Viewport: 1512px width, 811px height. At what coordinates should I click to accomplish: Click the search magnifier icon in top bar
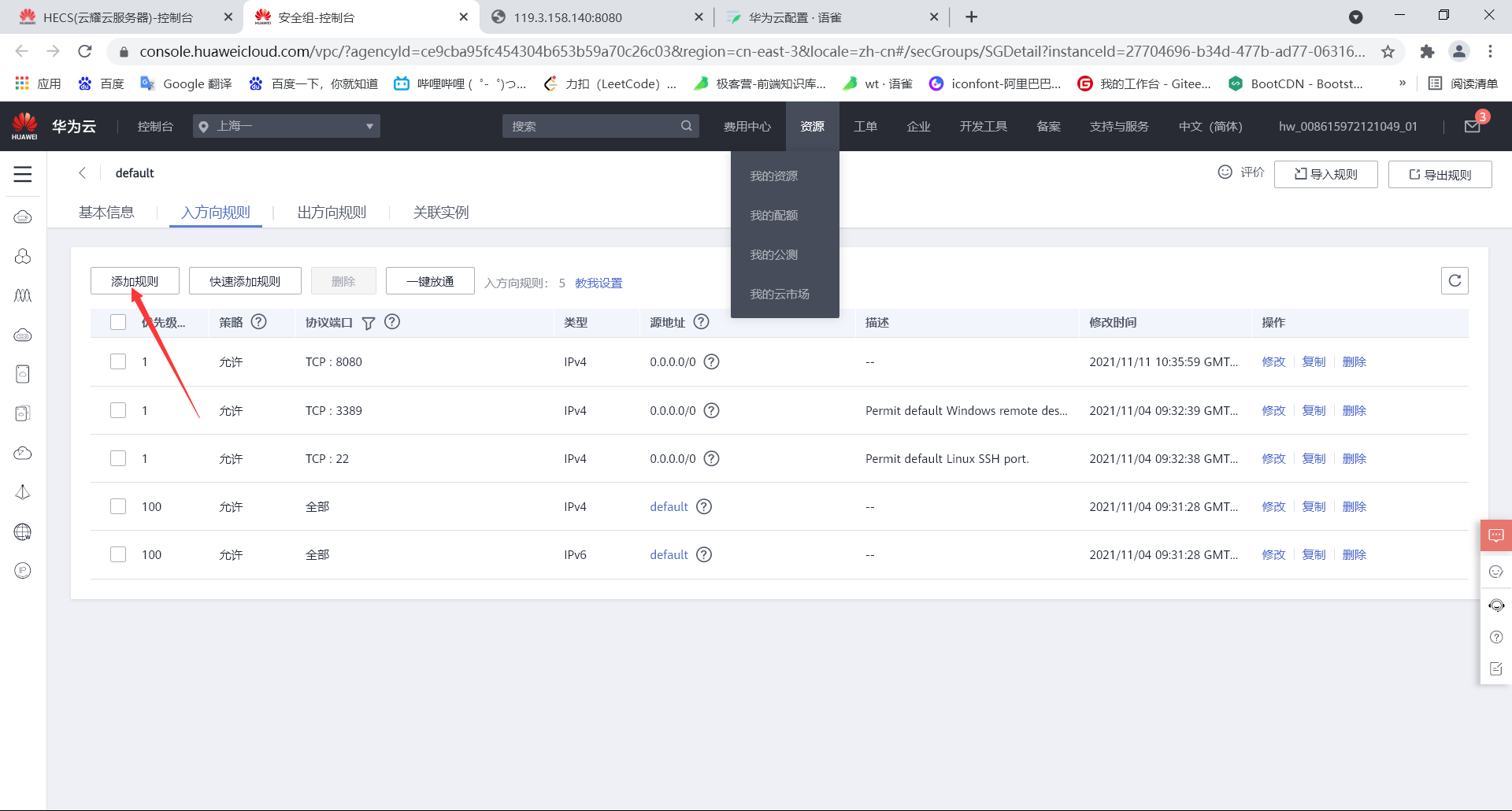pyautogui.click(x=687, y=126)
